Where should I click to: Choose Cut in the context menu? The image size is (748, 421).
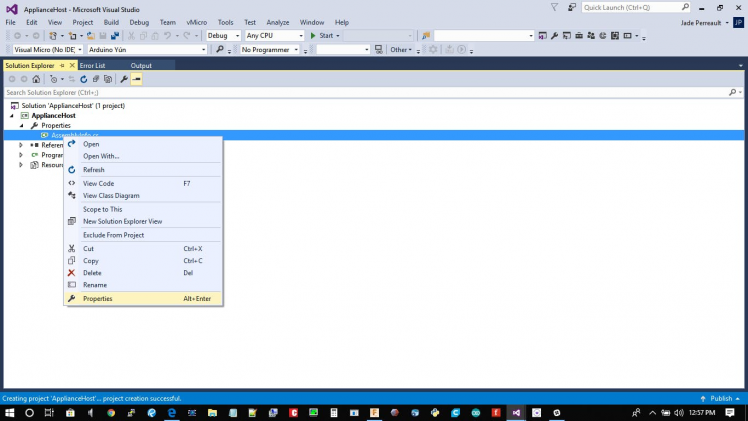click(x=143, y=249)
